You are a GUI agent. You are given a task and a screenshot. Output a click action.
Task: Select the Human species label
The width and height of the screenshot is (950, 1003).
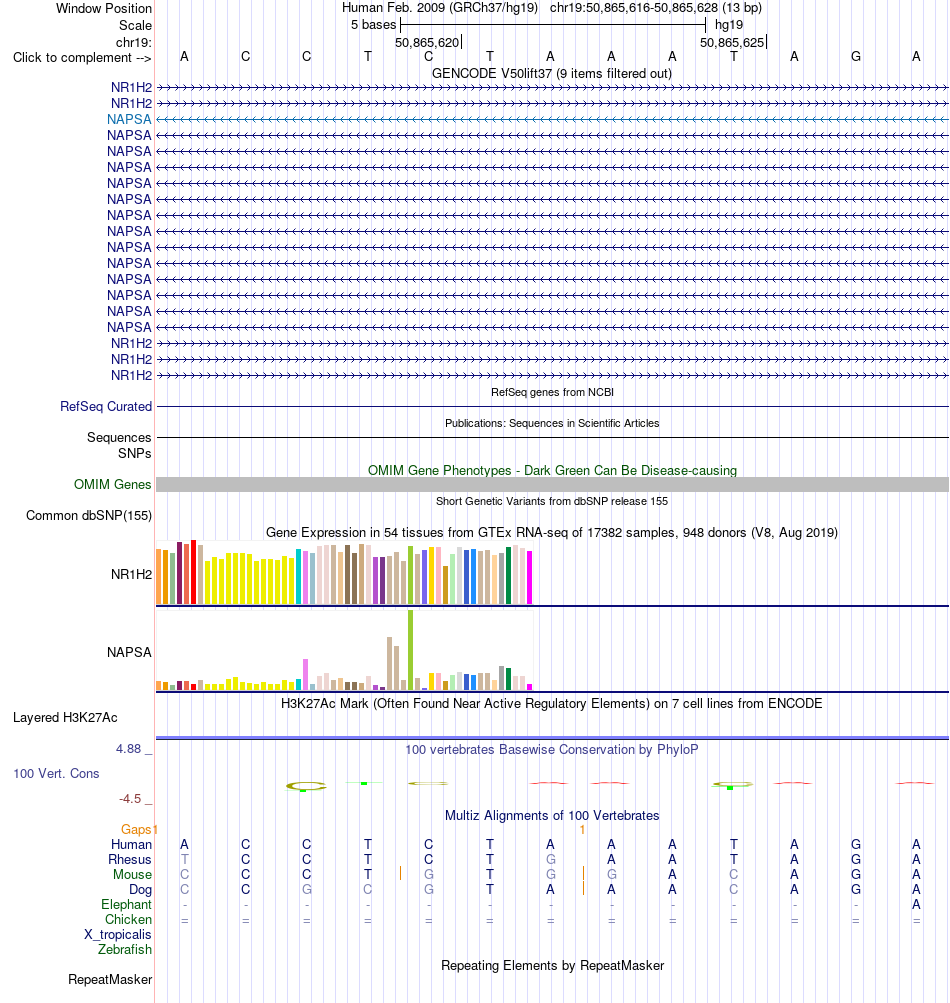click(131, 844)
